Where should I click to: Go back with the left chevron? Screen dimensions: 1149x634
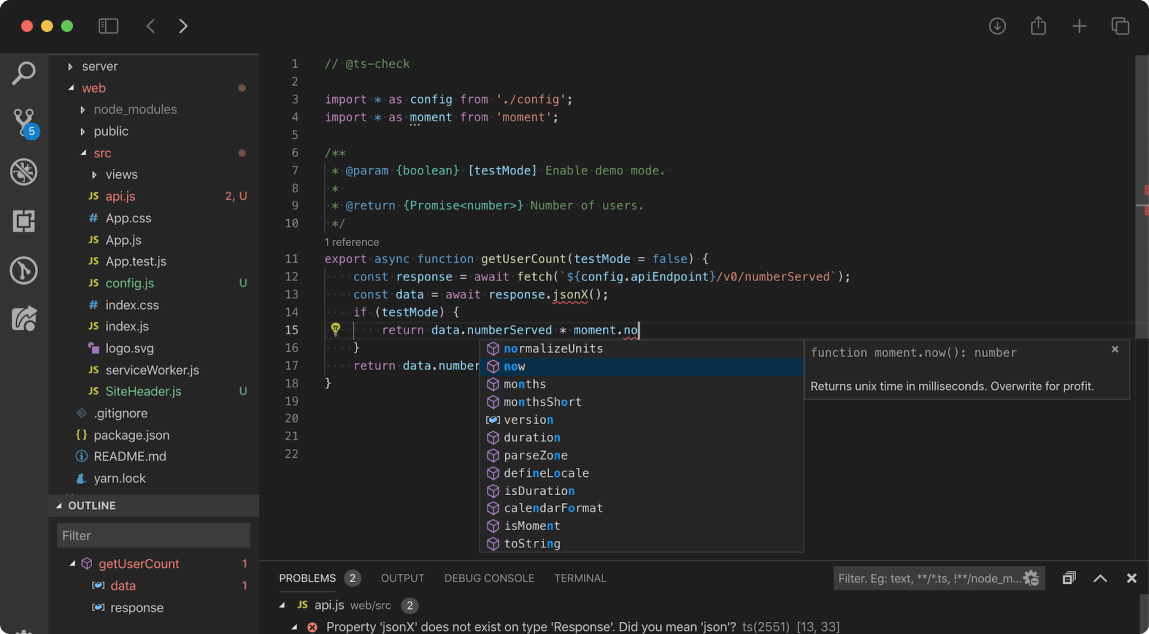point(150,26)
